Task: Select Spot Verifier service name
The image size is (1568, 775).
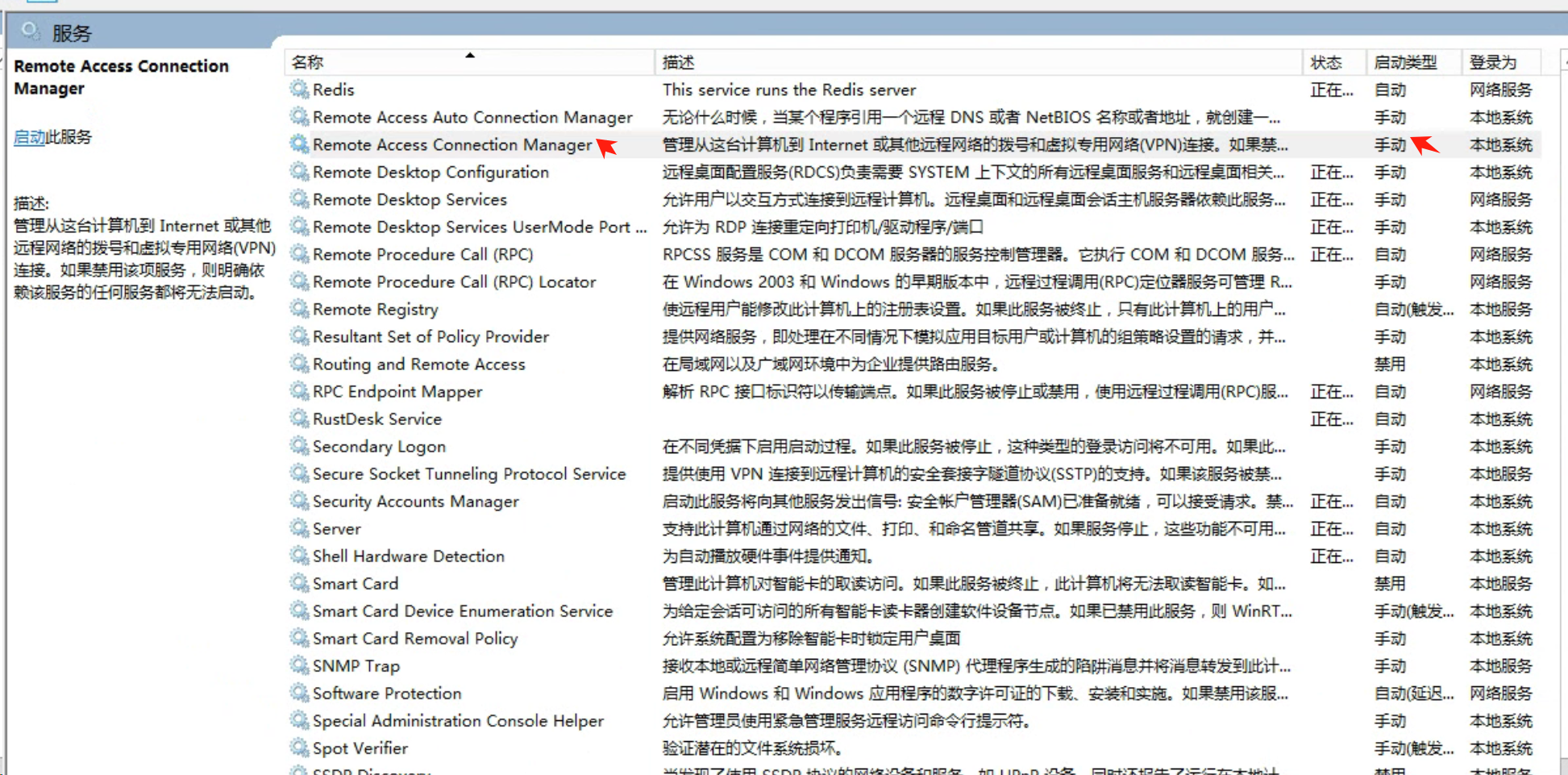Action: [360, 748]
